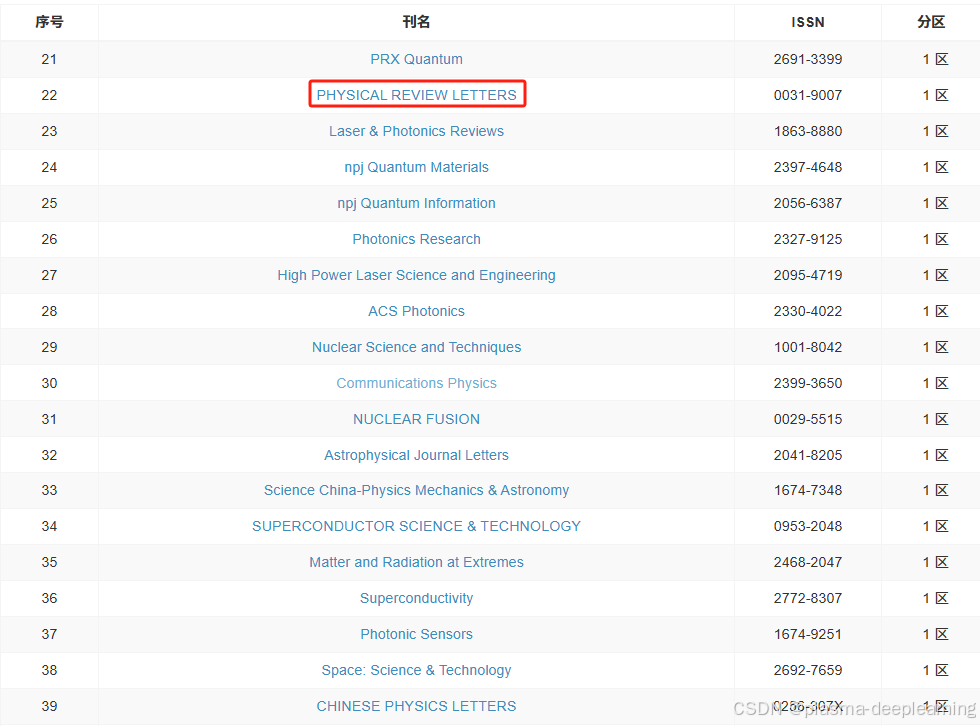Click 1 区 in Photonic Sensors row
The width and height of the screenshot is (980, 726).
point(935,634)
